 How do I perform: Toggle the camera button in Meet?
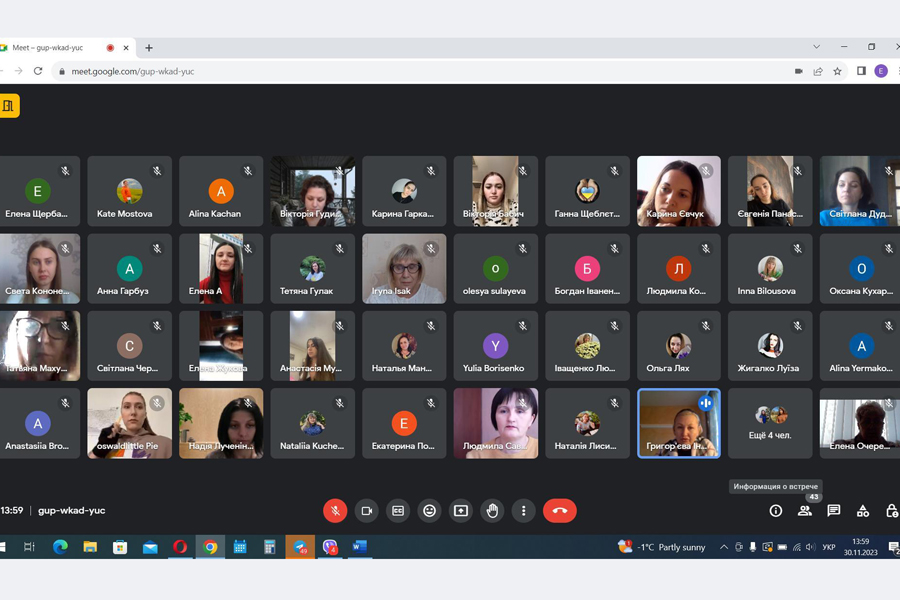[367, 510]
